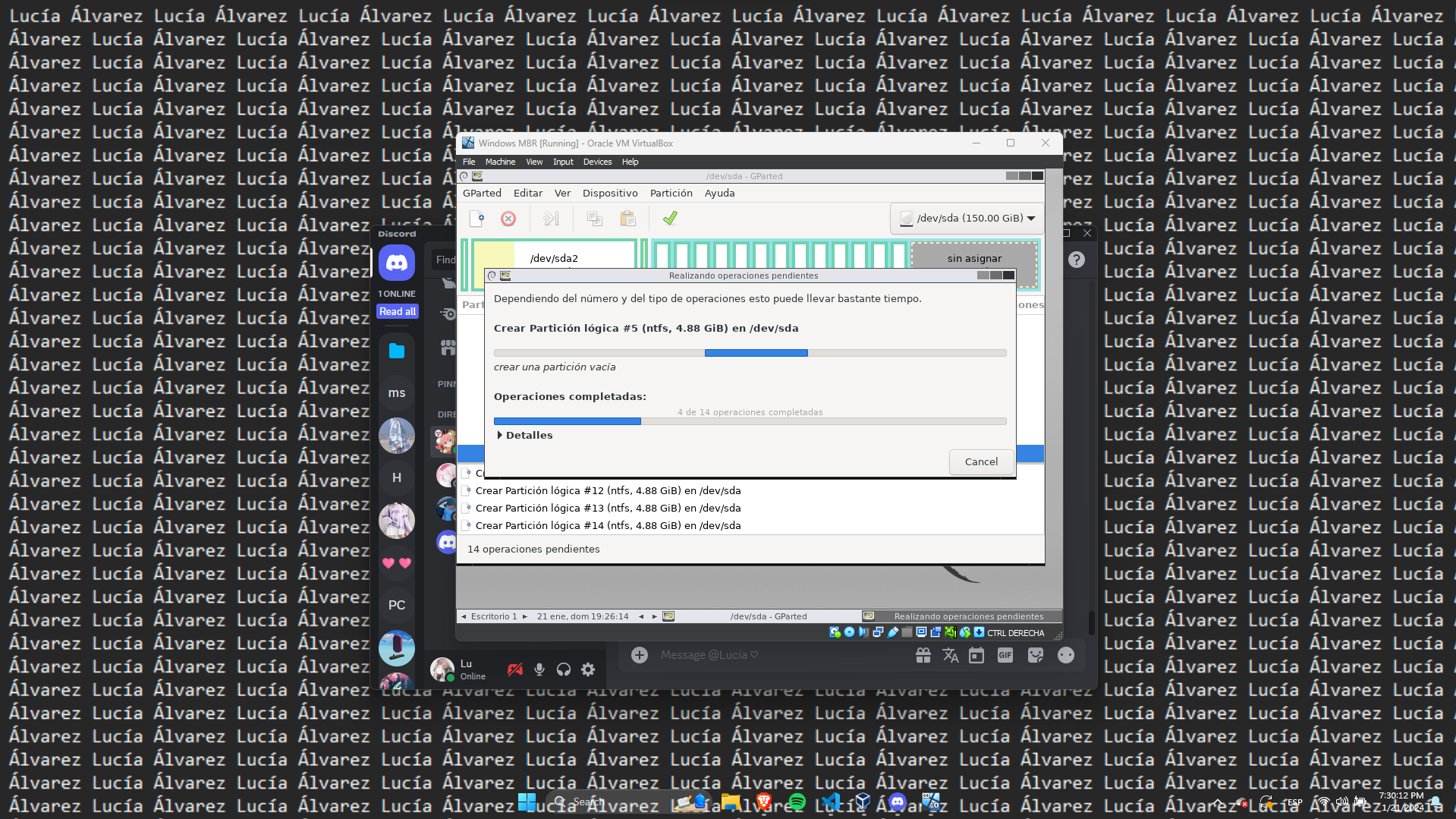
Task: Cancel the pending operations
Action: (x=981, y=461)
